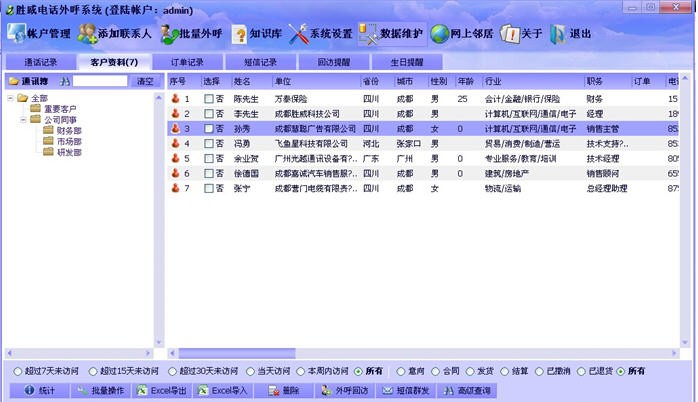Select the 结算 order status radio

[505, 371]
